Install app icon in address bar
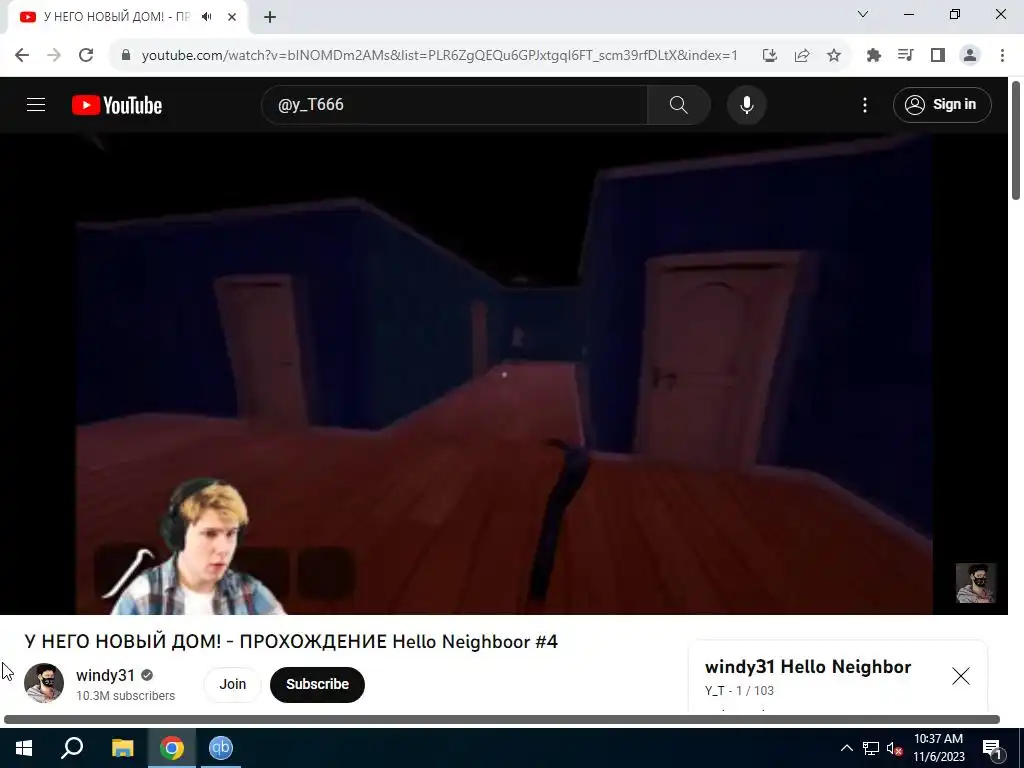This screenshot has height=768, width=1024. click(770, 55)
